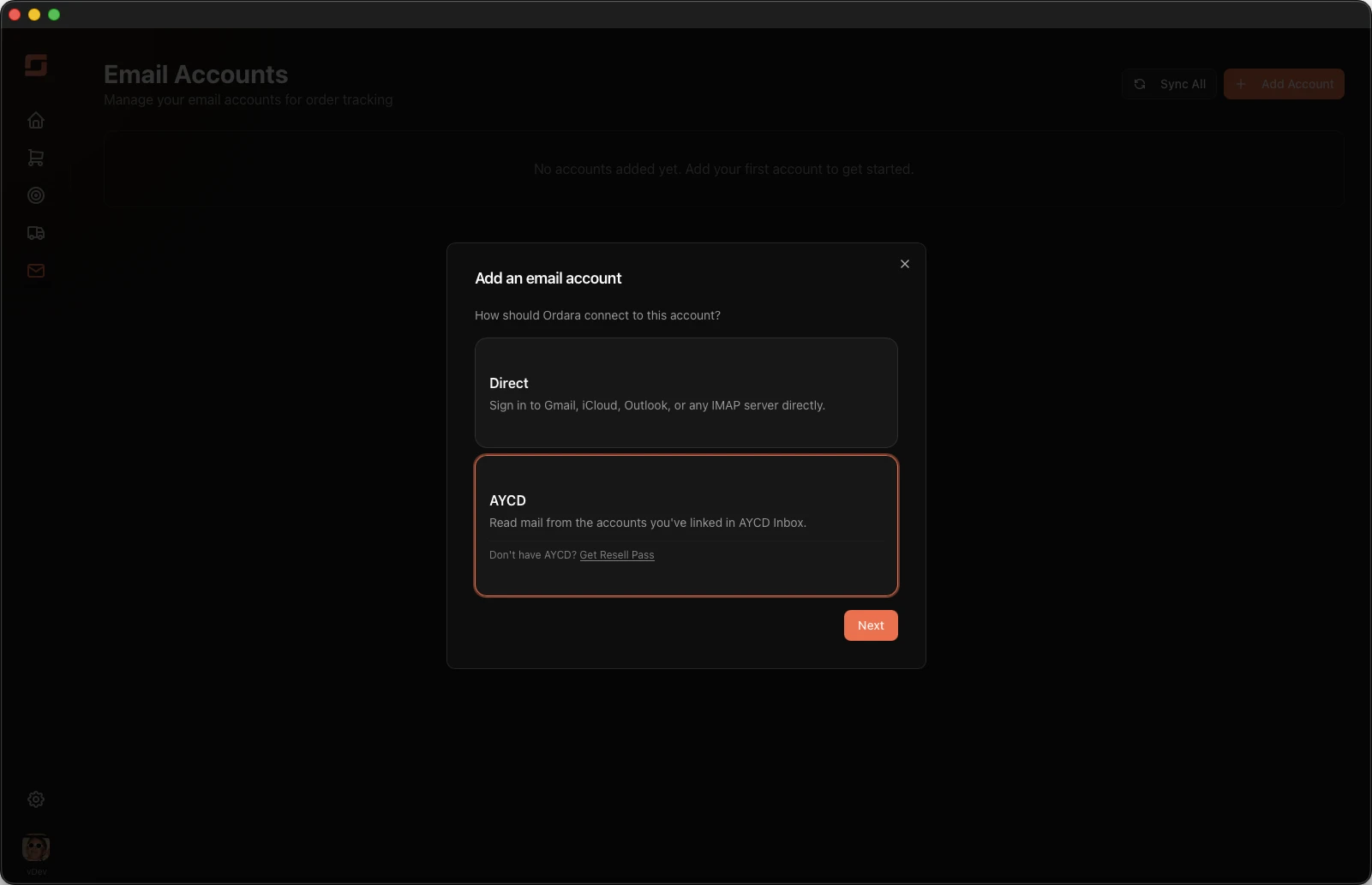Open the settings gear icon

[36, 799]
